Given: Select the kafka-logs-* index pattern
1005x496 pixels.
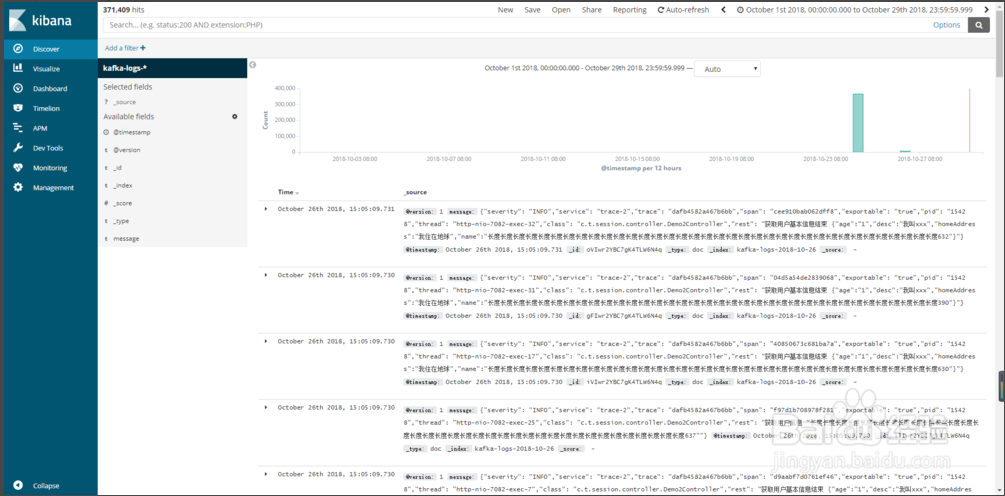Looking at the screenshot, I should point(172,68).
